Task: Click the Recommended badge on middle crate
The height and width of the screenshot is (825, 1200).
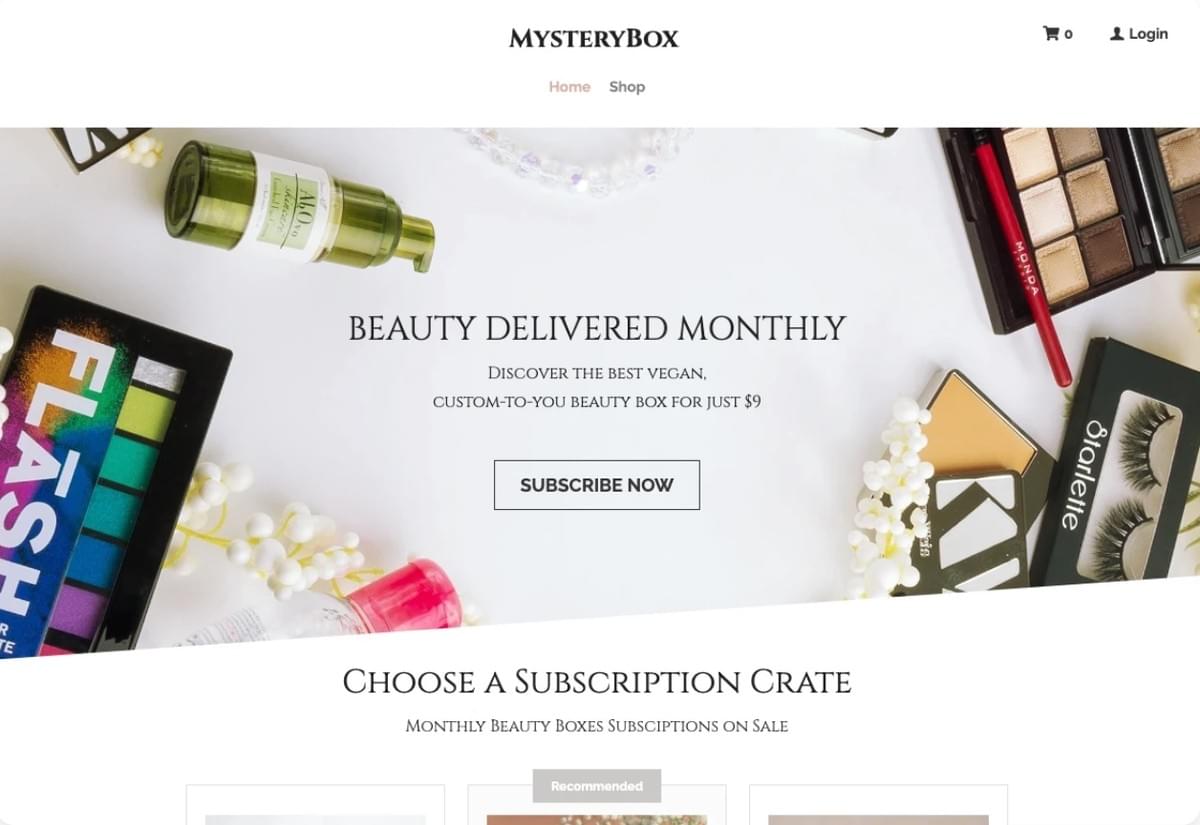Action: coord(597,786)
